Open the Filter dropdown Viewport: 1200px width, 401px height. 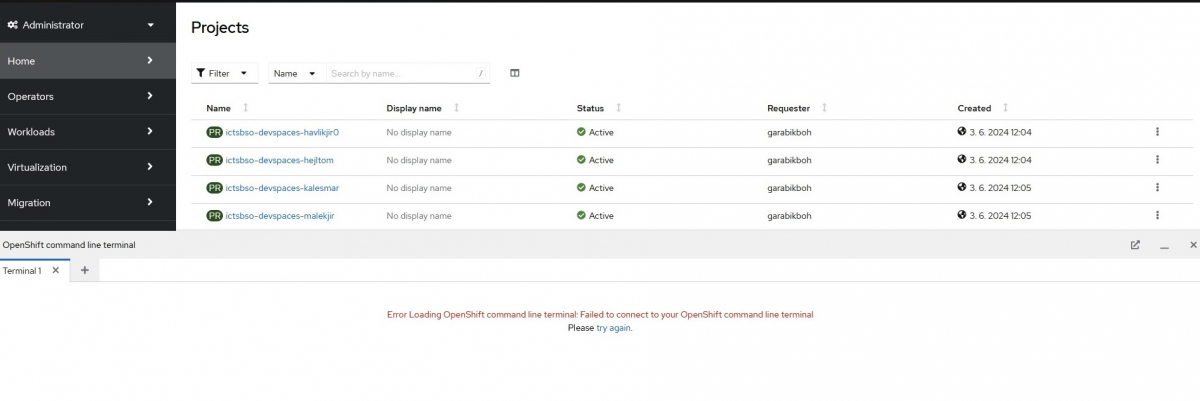coord(224,73)
